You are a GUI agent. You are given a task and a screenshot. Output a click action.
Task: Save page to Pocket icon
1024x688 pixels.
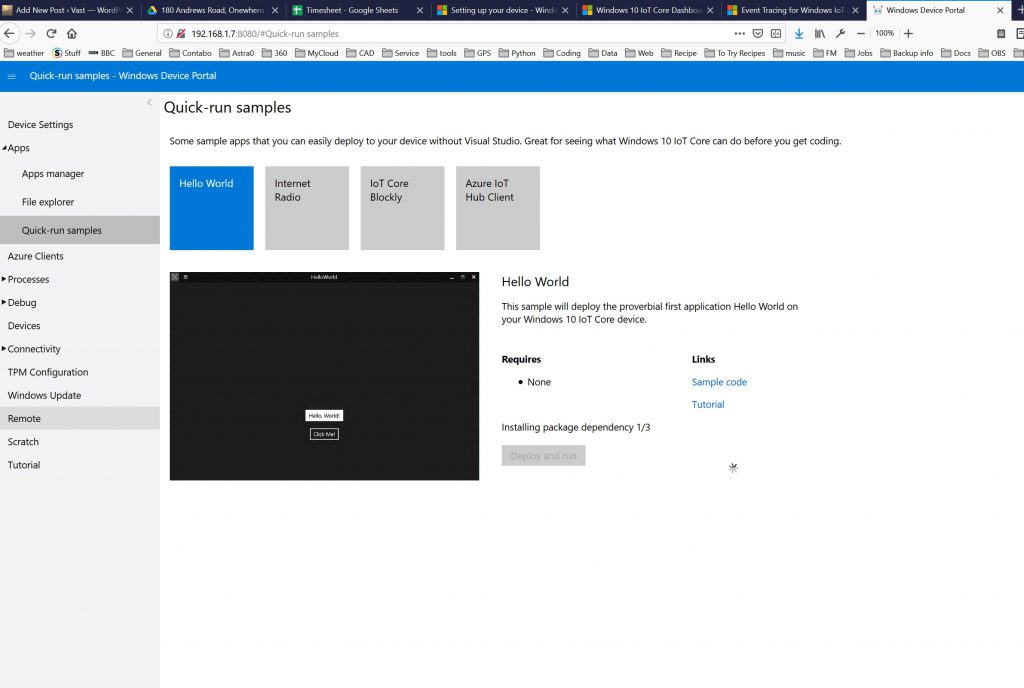(758, 33)
